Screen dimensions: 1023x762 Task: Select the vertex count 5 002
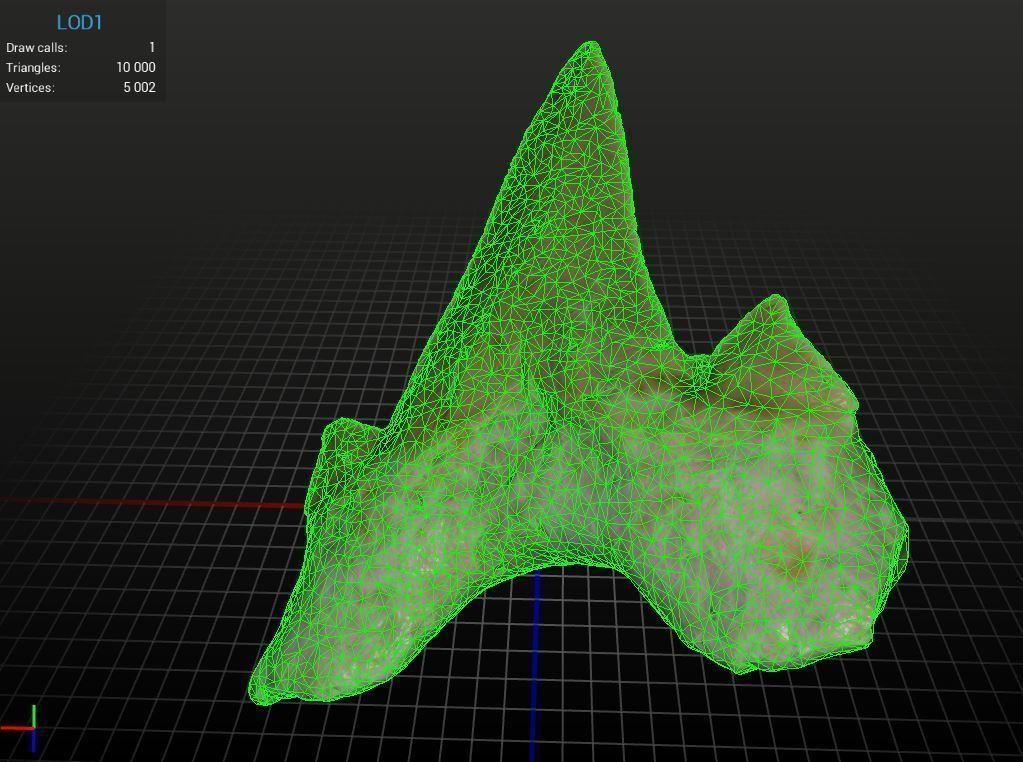pyautogui.click(x=140, y=87)
